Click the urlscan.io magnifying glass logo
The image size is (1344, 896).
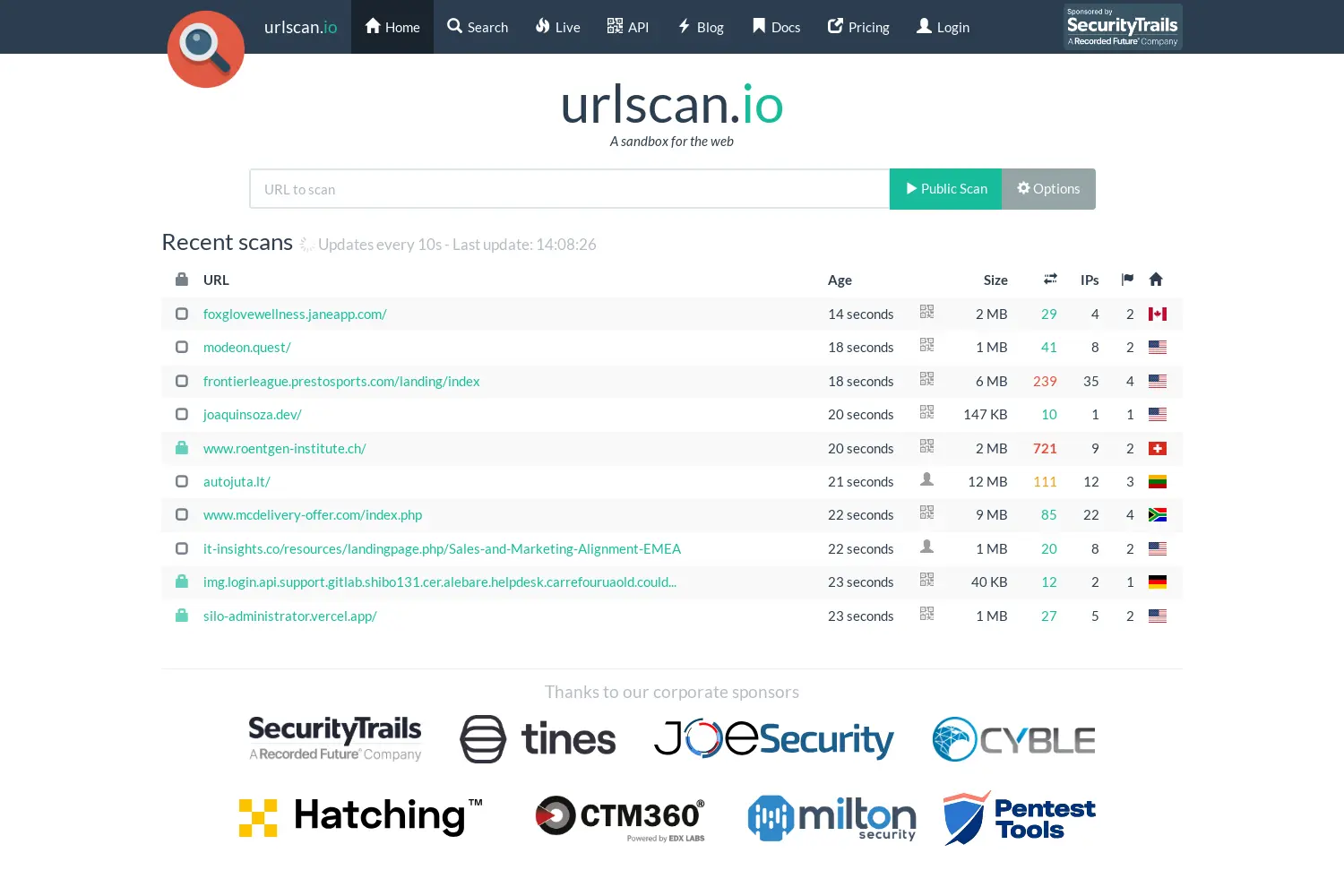click(205, 48)
